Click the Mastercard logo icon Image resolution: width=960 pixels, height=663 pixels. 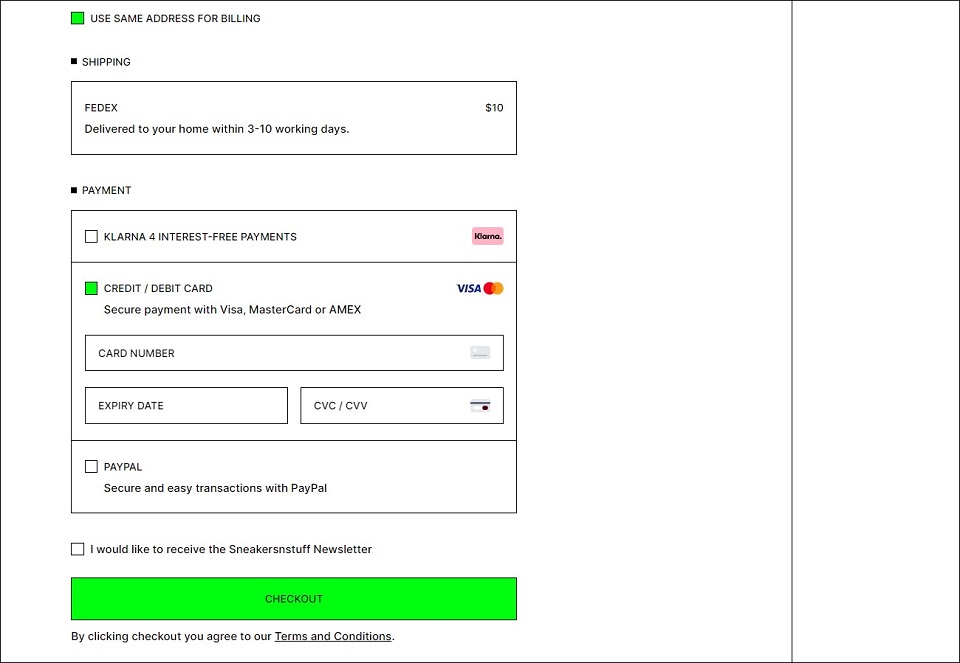pos(493,288)
